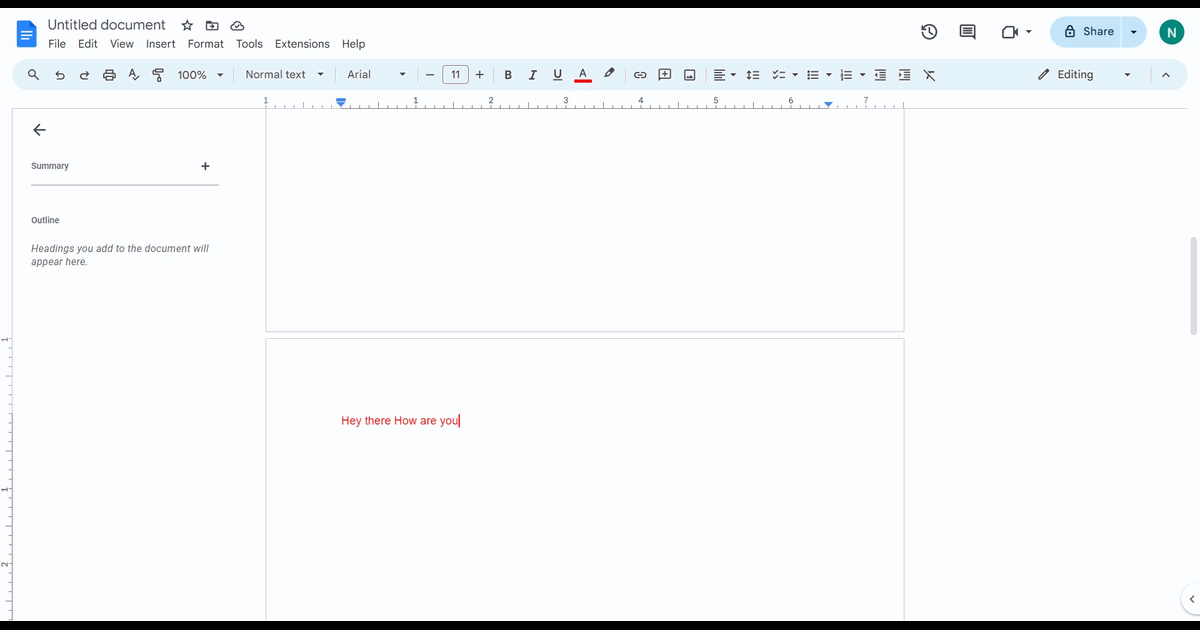Click the vertical scrollbar thumb
1200x630 pixels.
pyautogui.click(x=1193, y=285)
